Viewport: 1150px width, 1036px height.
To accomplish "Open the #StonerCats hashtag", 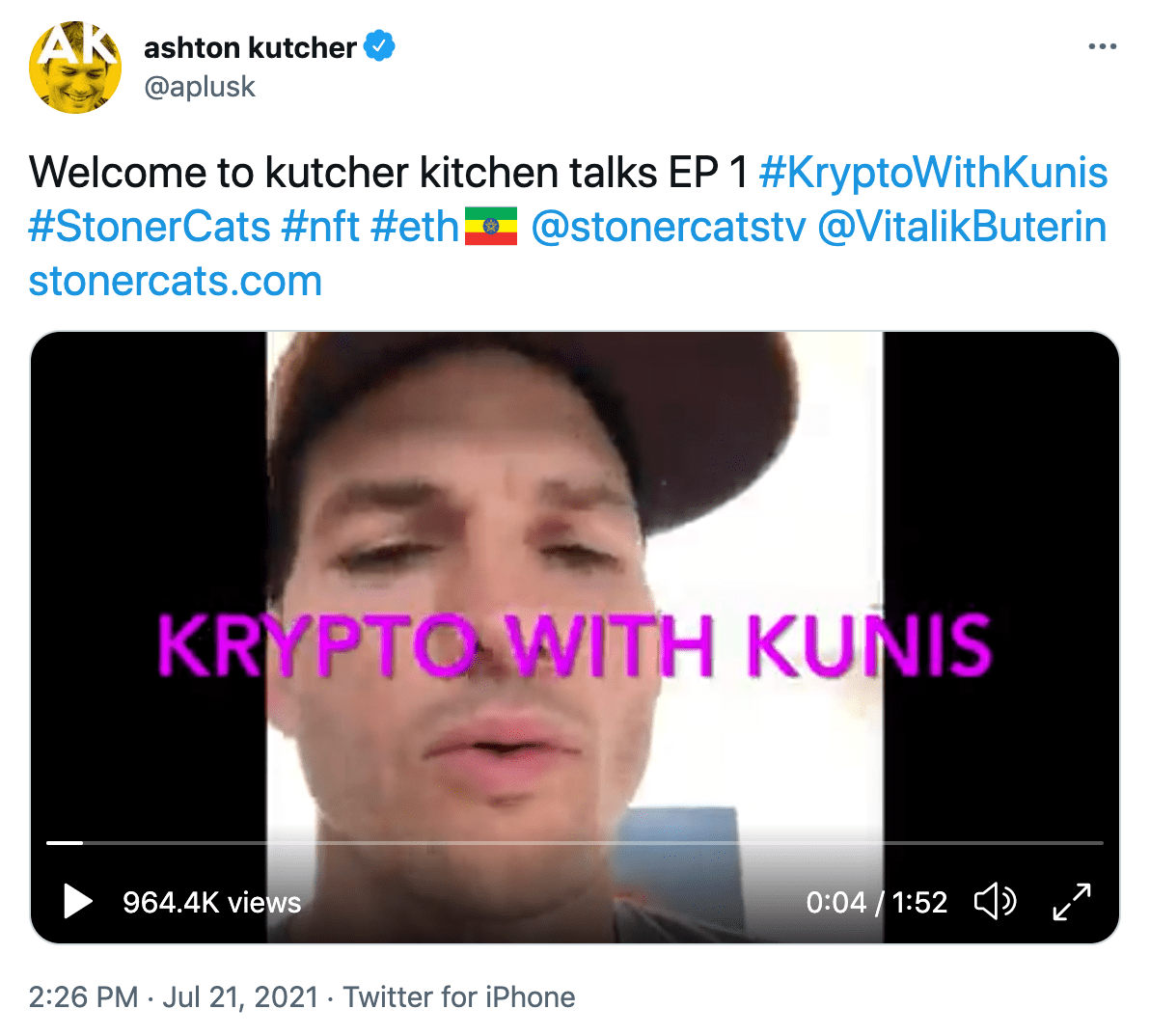I will (150, 227).
